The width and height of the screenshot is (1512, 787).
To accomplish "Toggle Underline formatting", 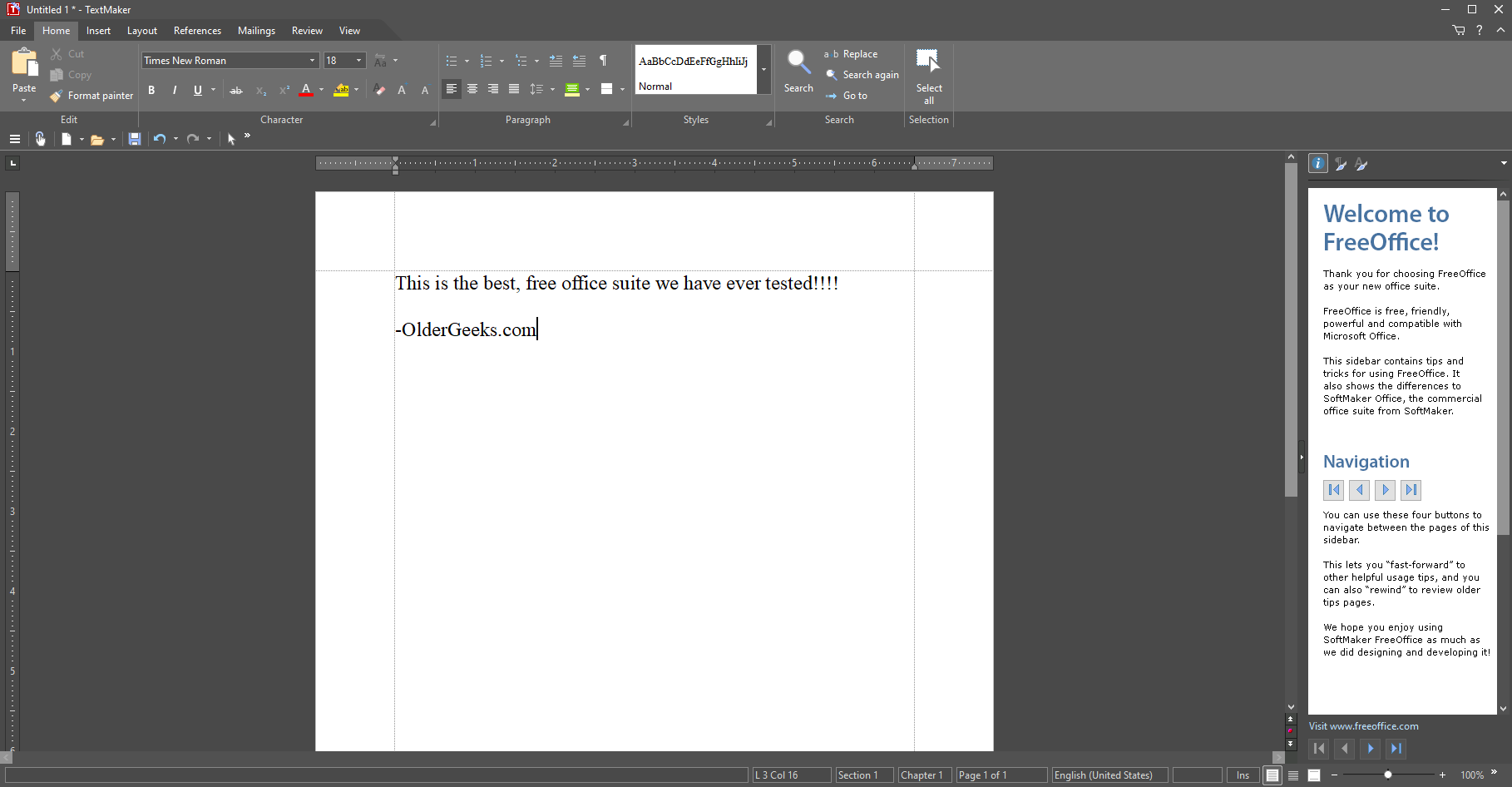I will [x=197, y=90].
